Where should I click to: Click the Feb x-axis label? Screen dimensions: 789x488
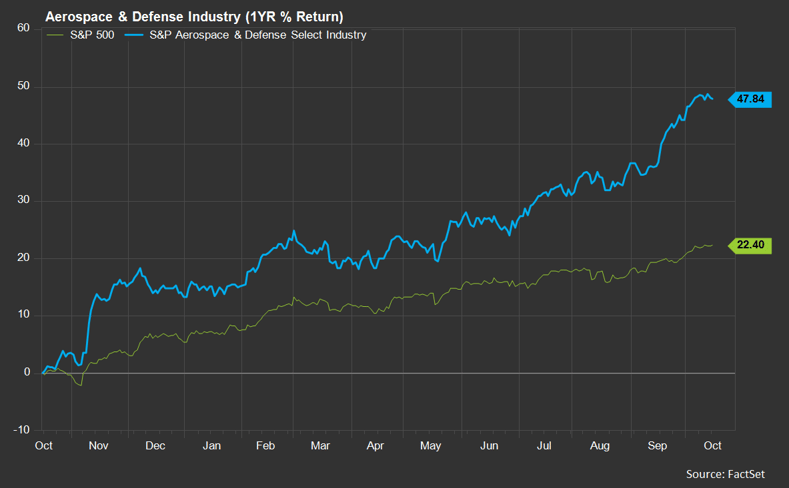point(266,446)
